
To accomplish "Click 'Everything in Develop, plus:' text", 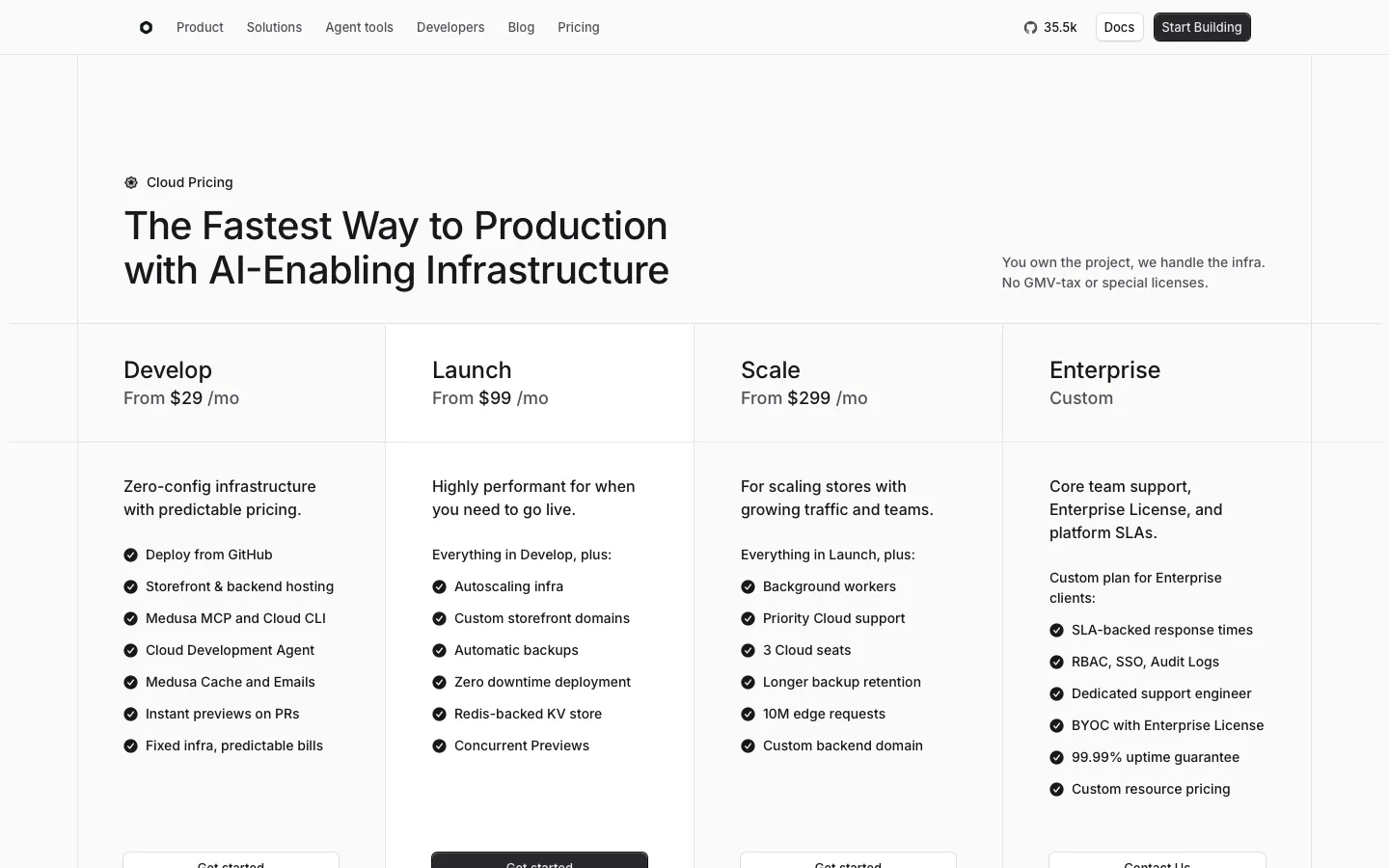I will tap(522, 555).
